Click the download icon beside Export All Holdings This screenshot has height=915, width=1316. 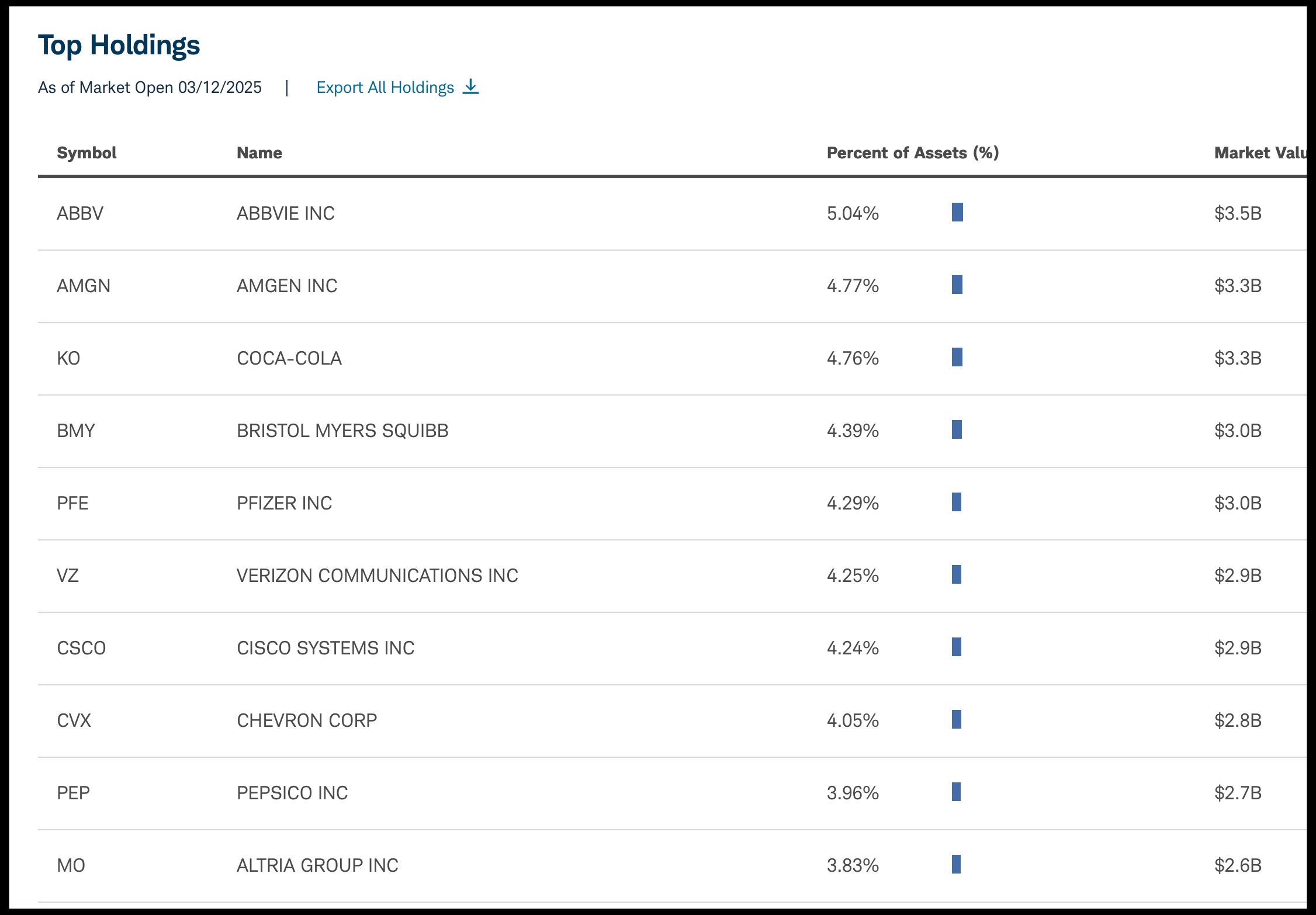pyautogui.click(x=470, y=87)
